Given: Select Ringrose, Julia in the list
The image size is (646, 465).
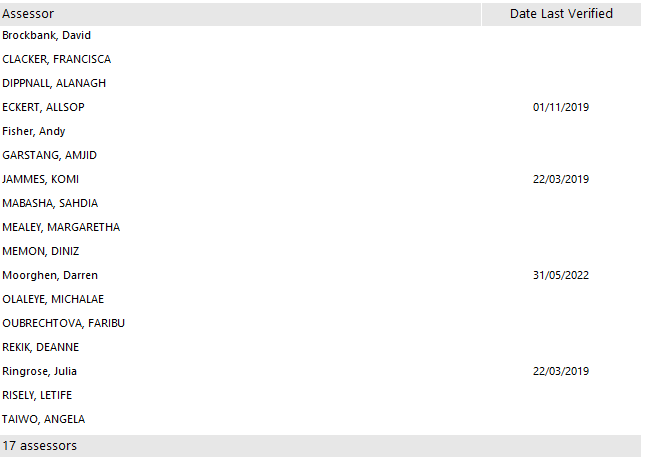Looking at the screenshot, I should pos(40,372).
